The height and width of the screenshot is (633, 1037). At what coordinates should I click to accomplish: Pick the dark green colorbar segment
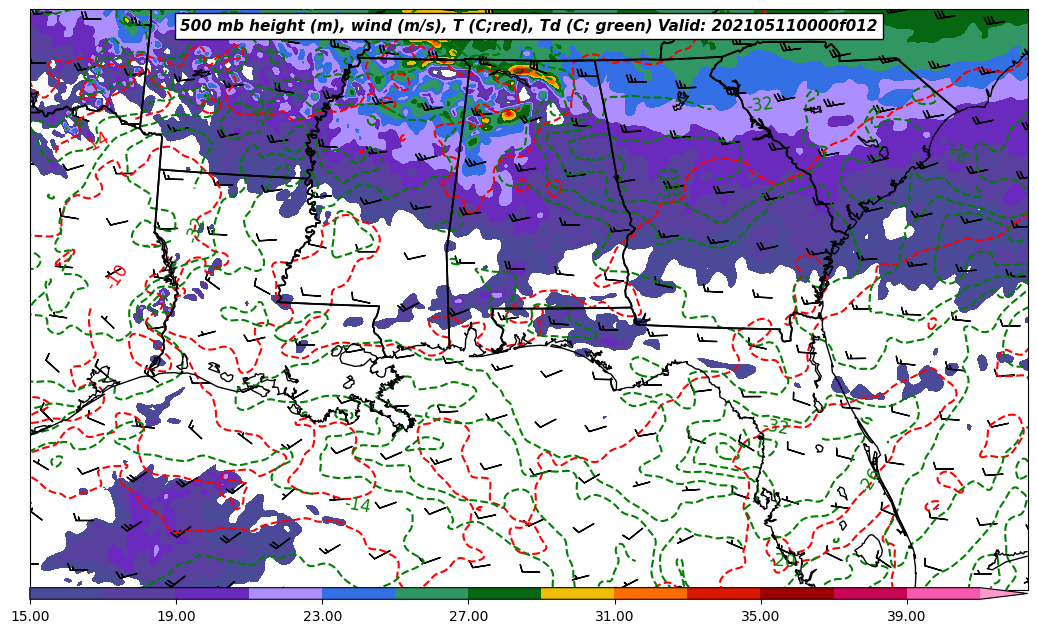[x=504, y=593]
